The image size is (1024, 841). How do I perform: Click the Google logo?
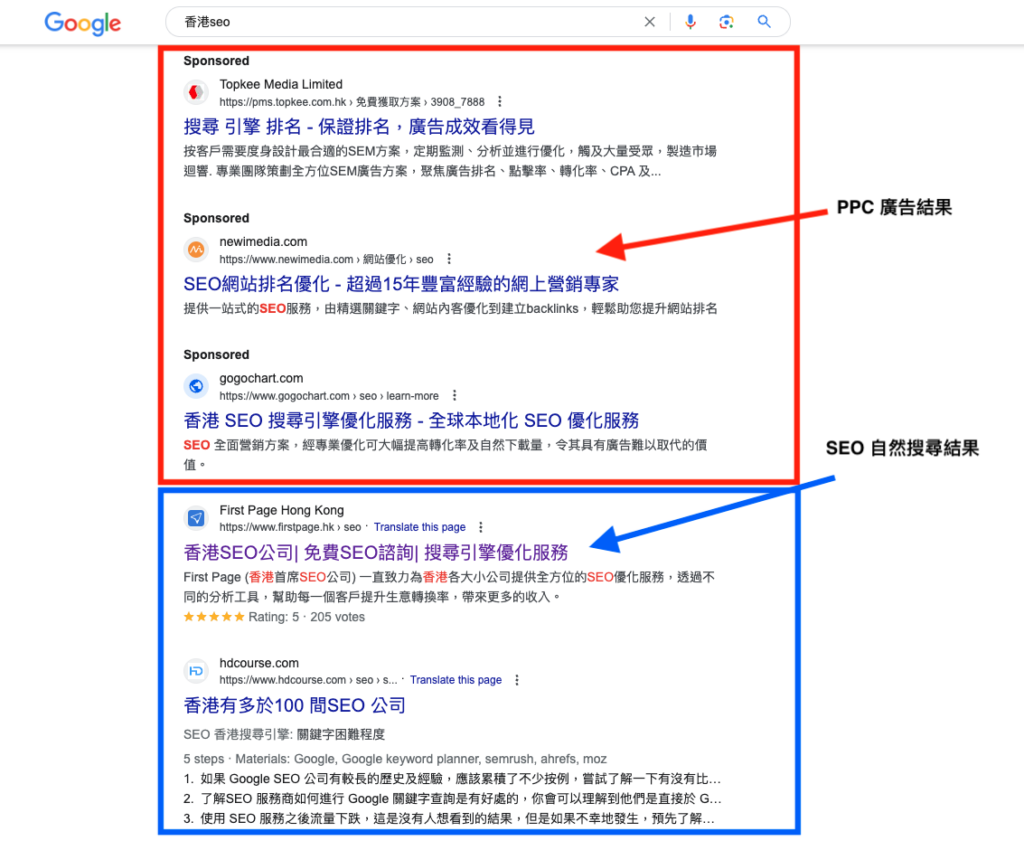[82, 23]
